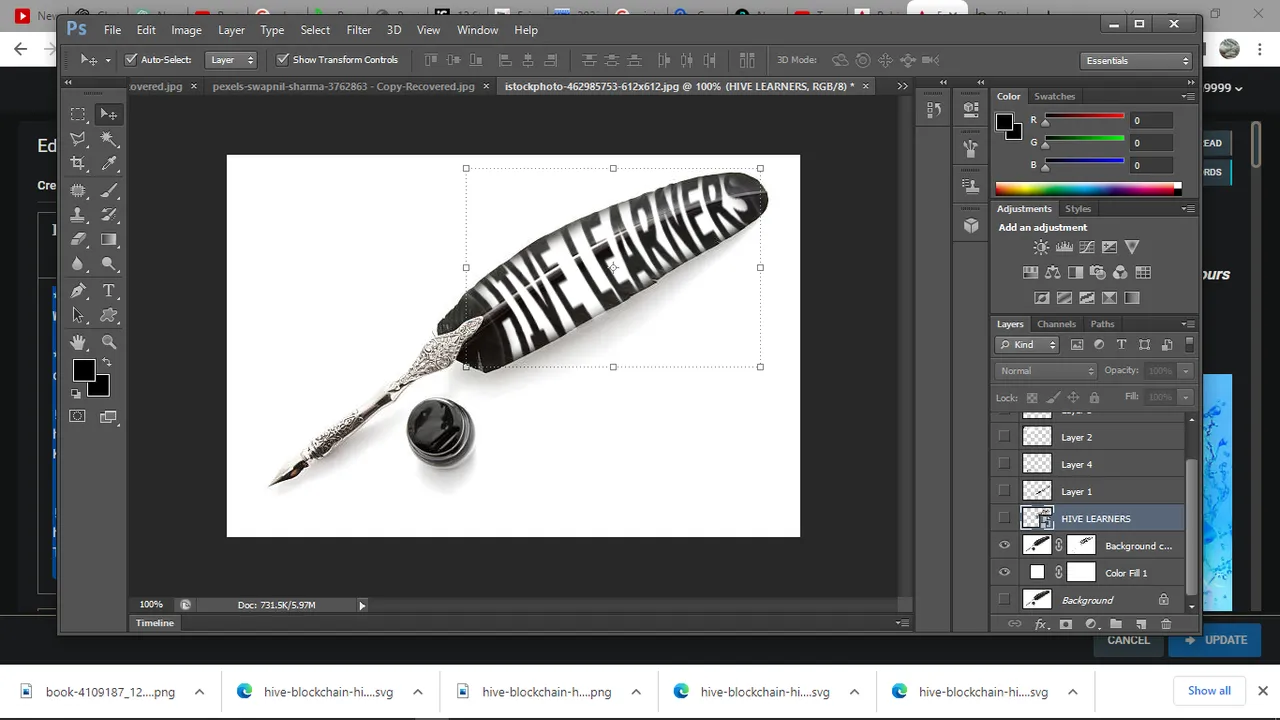This screenshot has height=720, width=1280.
Task: Click the Delete layer trash icon
Action: [x=1166, y=624]
